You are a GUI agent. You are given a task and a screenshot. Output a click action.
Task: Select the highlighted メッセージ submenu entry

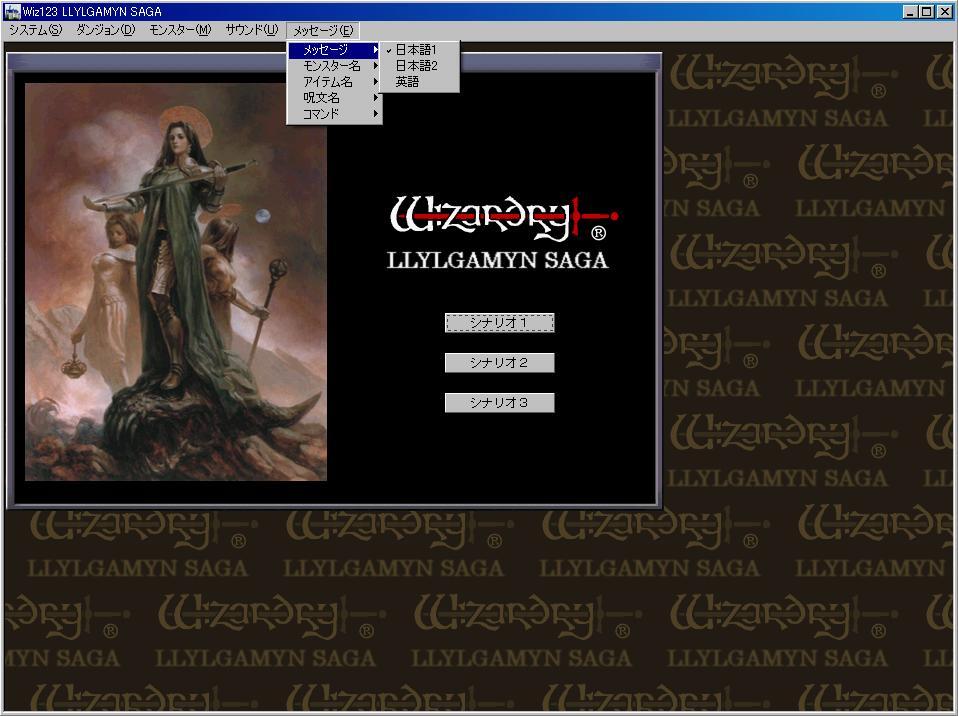[x=334, y=50]
